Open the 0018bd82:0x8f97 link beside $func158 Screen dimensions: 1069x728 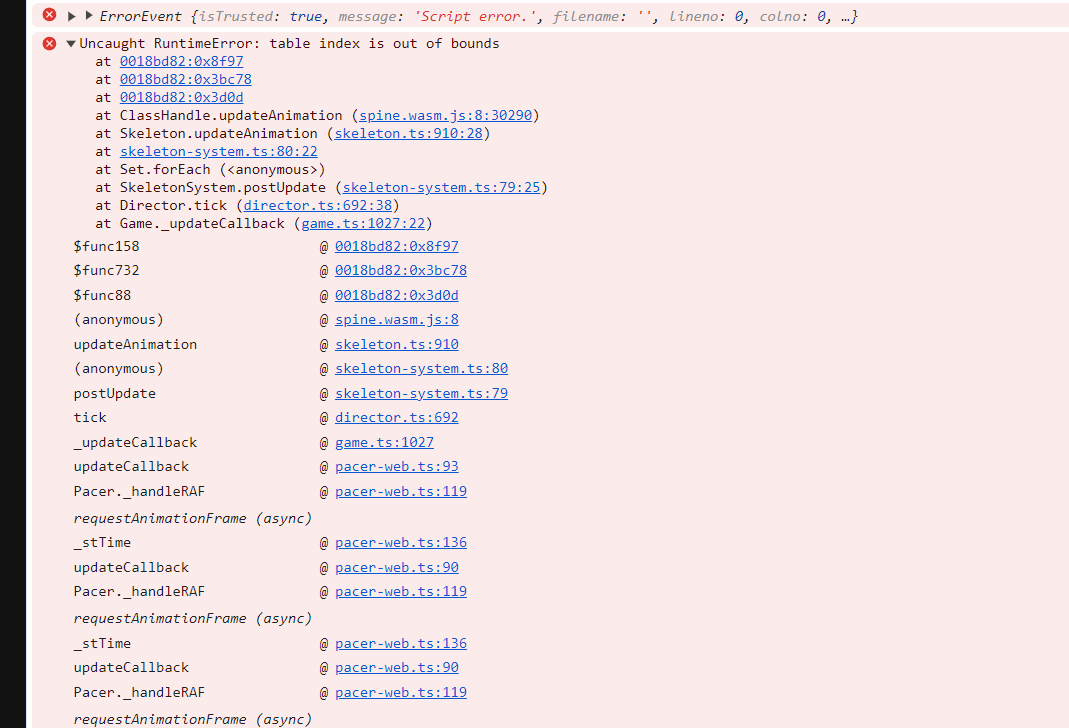397,246
